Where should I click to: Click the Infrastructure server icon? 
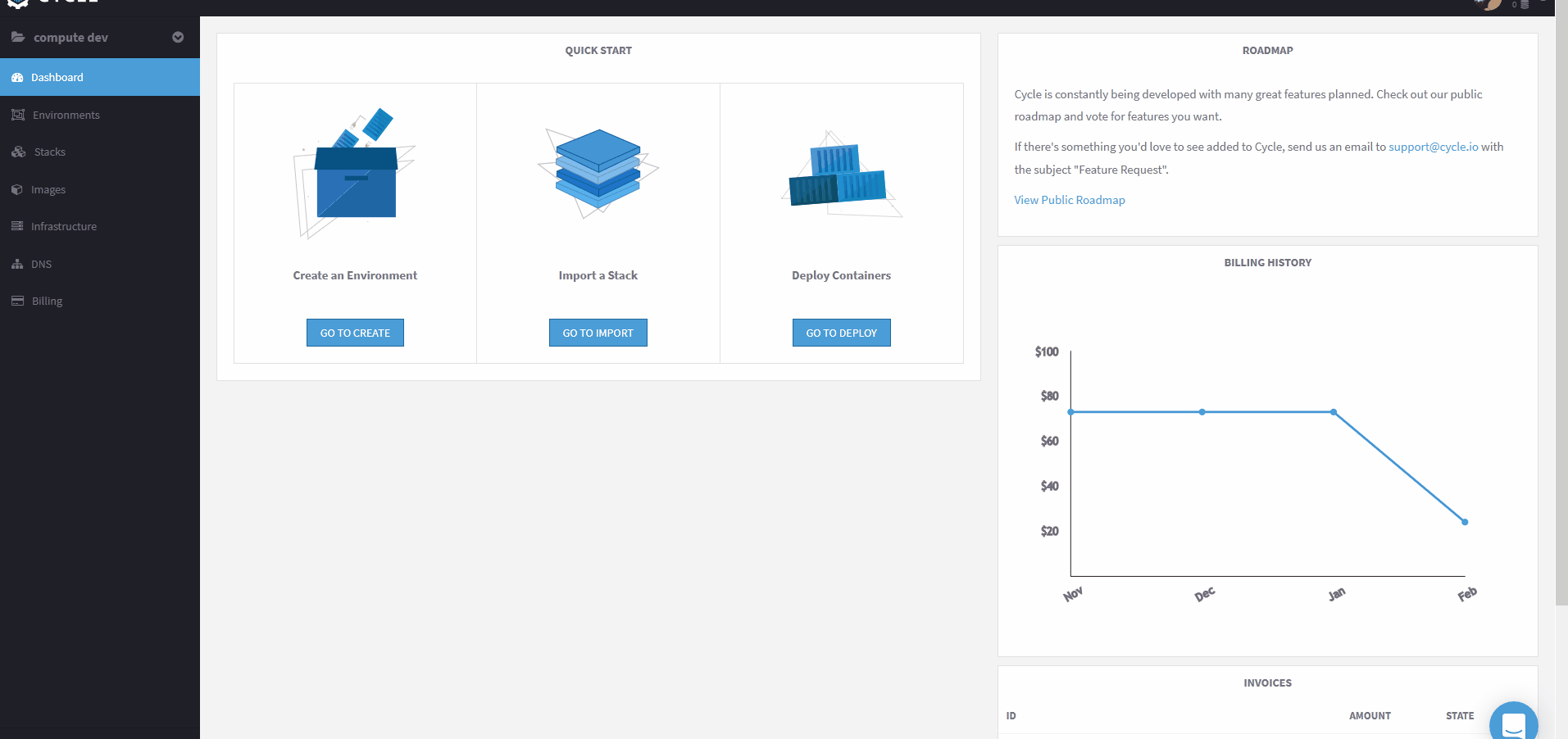click(17, 226)
